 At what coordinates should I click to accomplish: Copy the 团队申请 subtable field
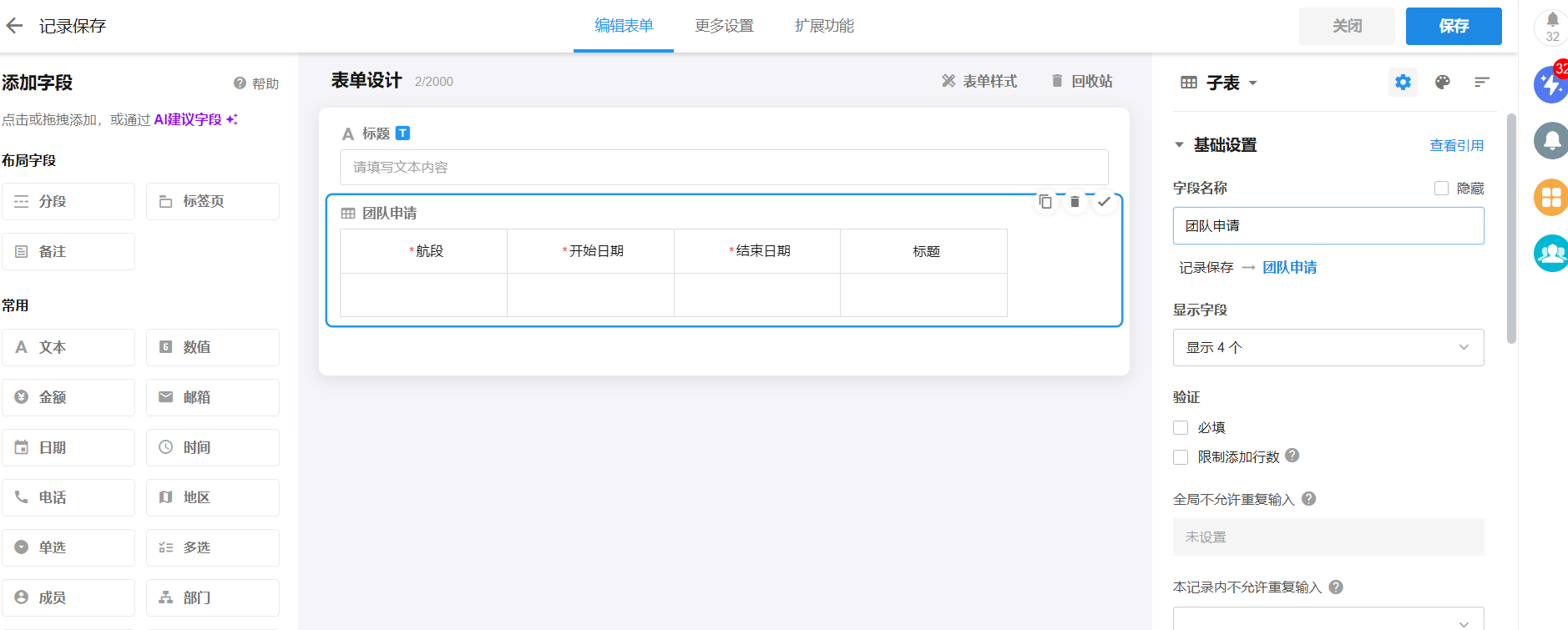click(1045, 201)
